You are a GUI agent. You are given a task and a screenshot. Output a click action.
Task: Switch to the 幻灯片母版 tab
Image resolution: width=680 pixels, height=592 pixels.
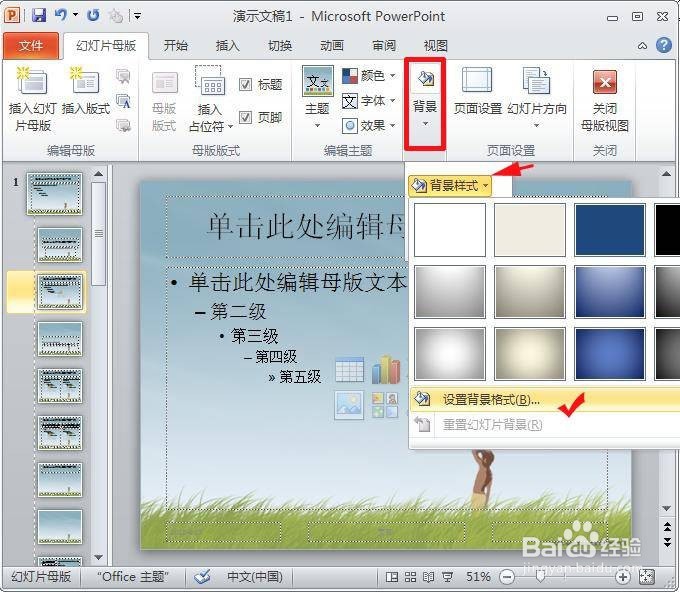pyautogui.click(x=106, y=46)
